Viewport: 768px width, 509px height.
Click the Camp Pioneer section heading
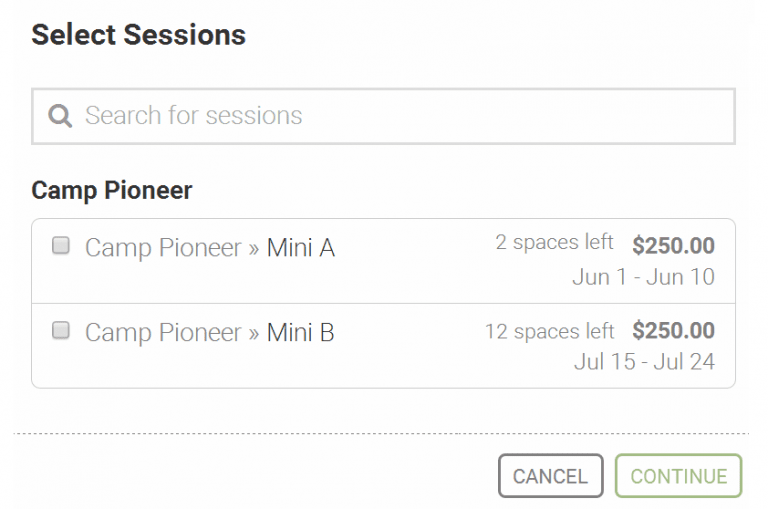(112, 190)
